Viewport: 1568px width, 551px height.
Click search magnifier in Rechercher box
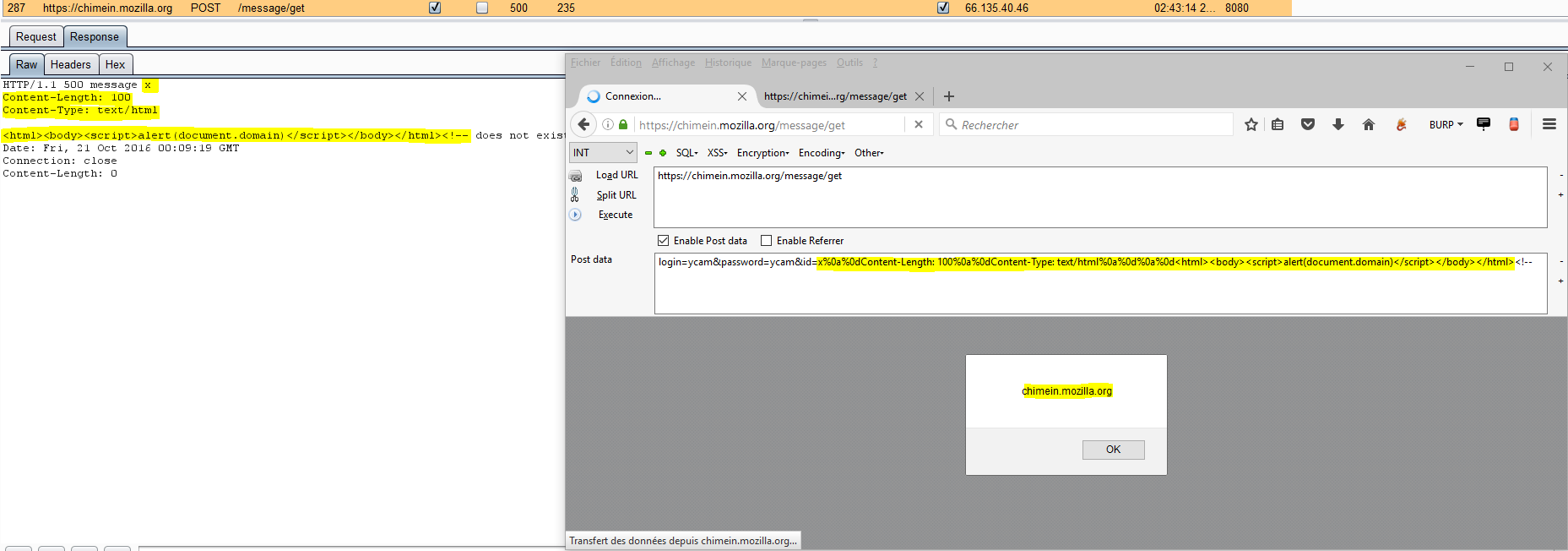[952, 124]
